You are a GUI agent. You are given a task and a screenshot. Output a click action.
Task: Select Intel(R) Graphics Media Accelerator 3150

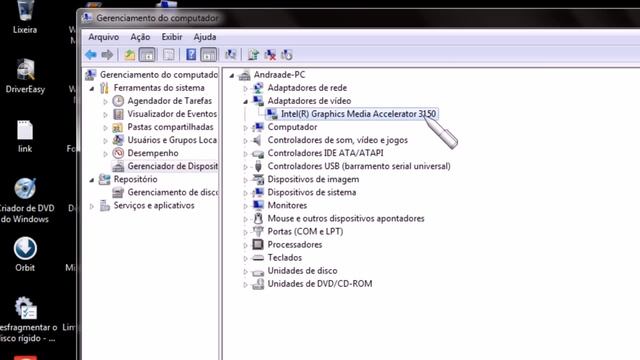tap(358, 114)
